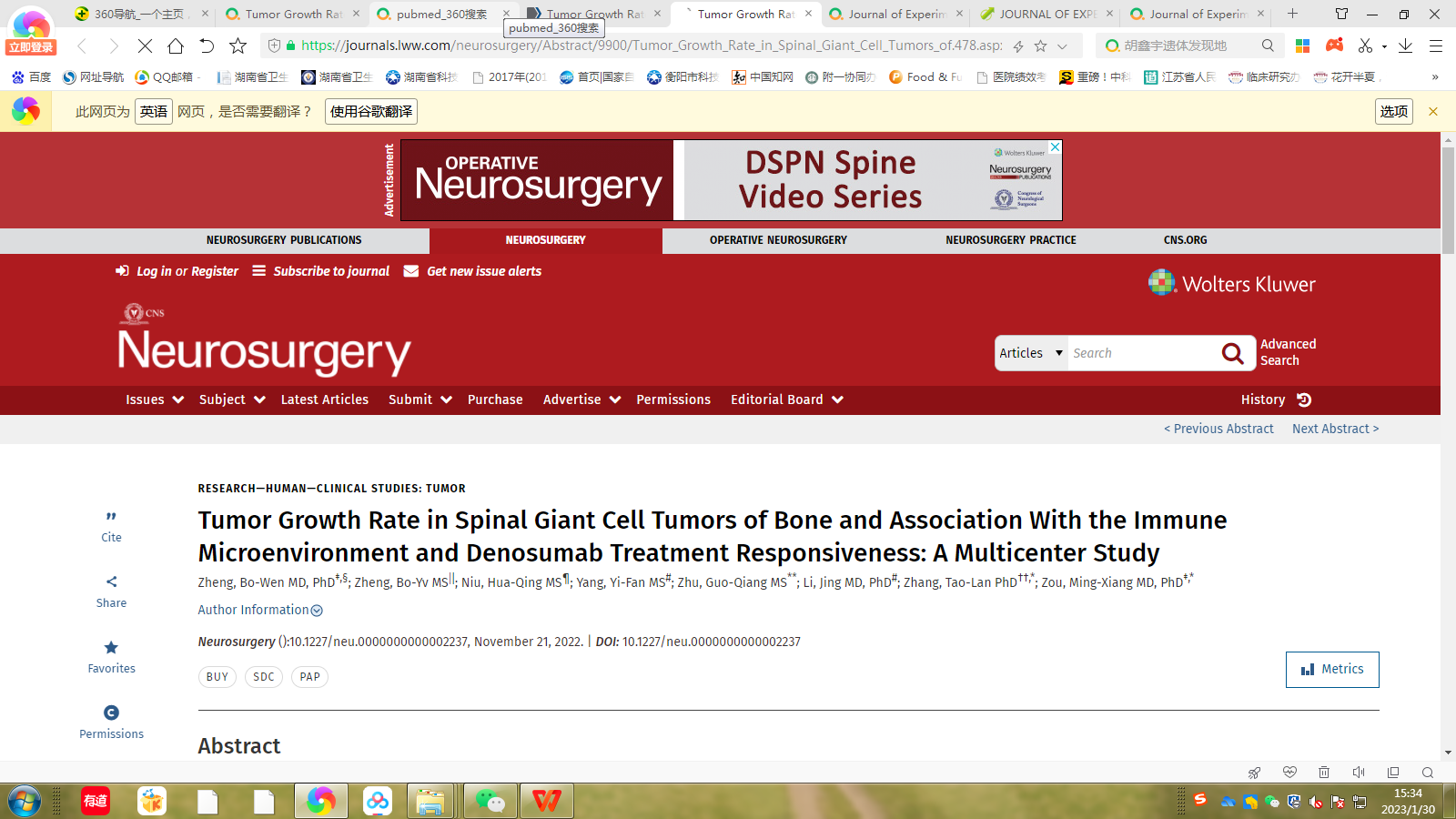Open the History clock icon

pos(1304,400)
